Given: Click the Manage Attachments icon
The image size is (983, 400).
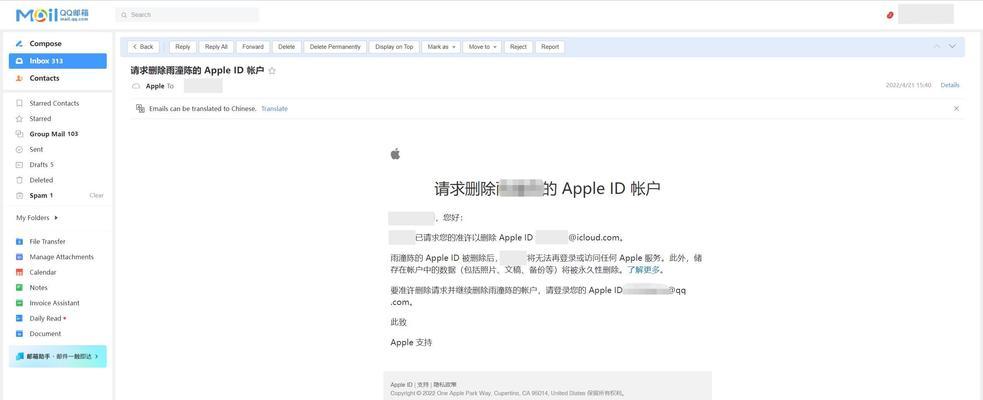Looking at the screenshot, I should tap(19, 257).
